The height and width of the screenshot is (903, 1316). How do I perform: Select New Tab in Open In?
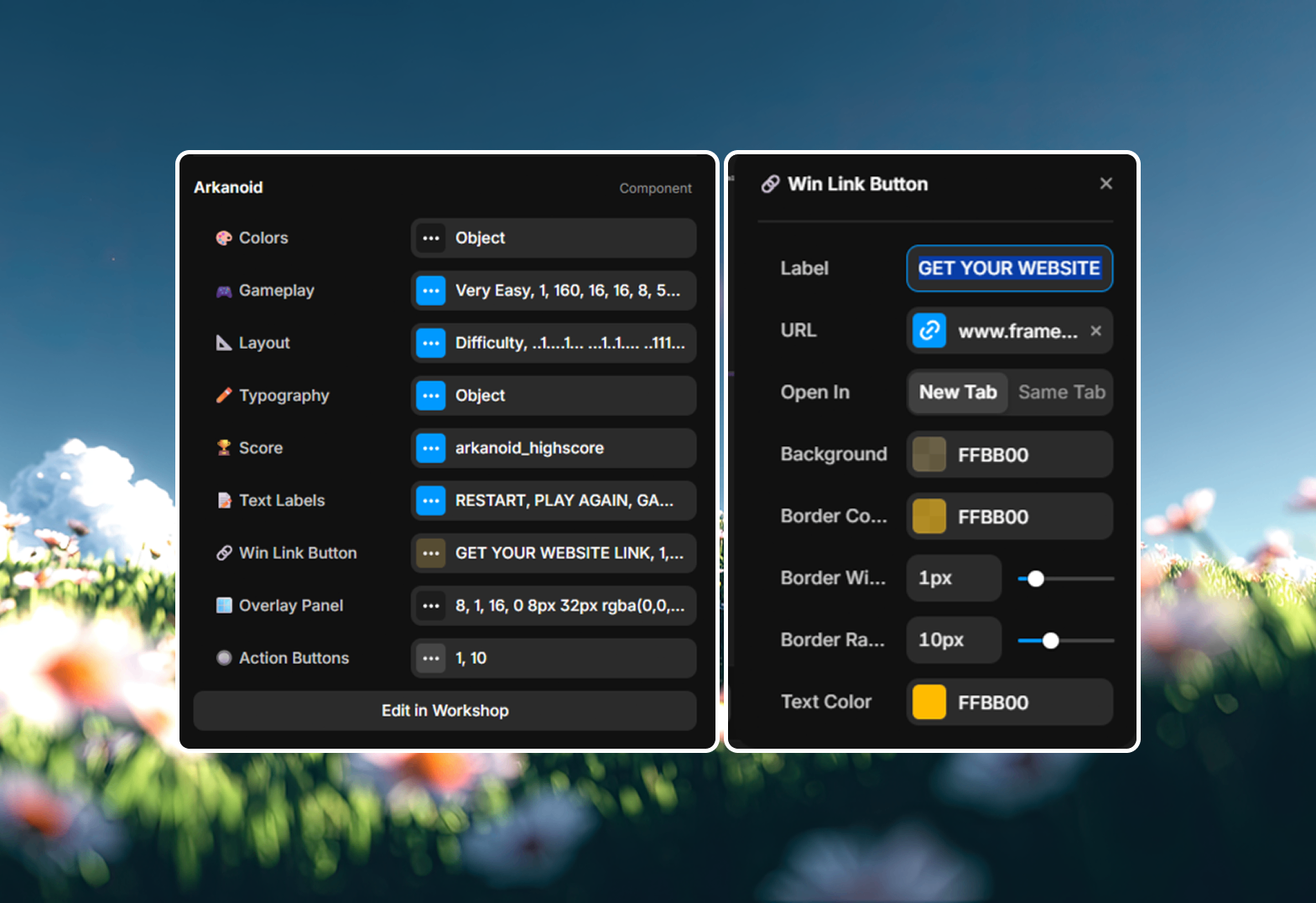958,392
